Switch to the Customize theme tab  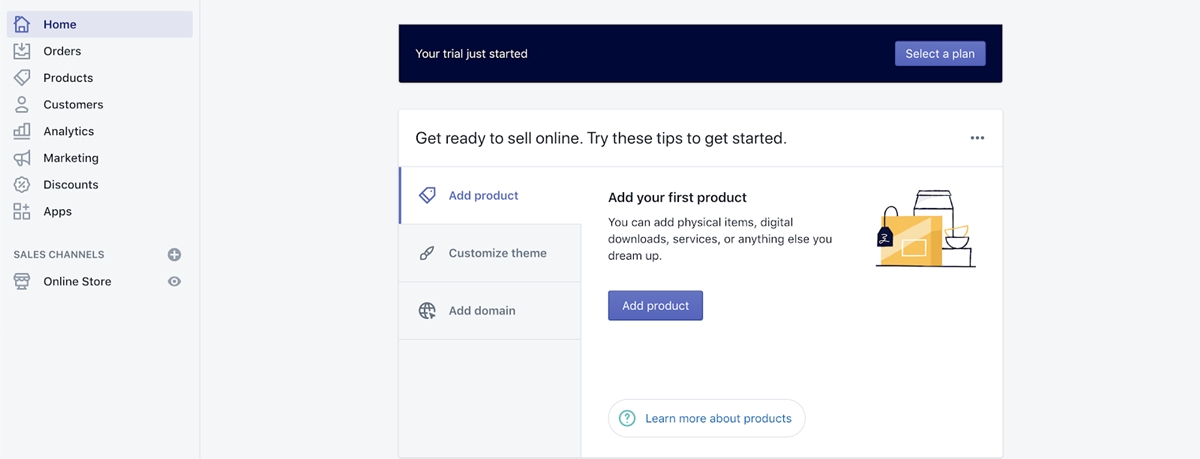pos(490,253)
